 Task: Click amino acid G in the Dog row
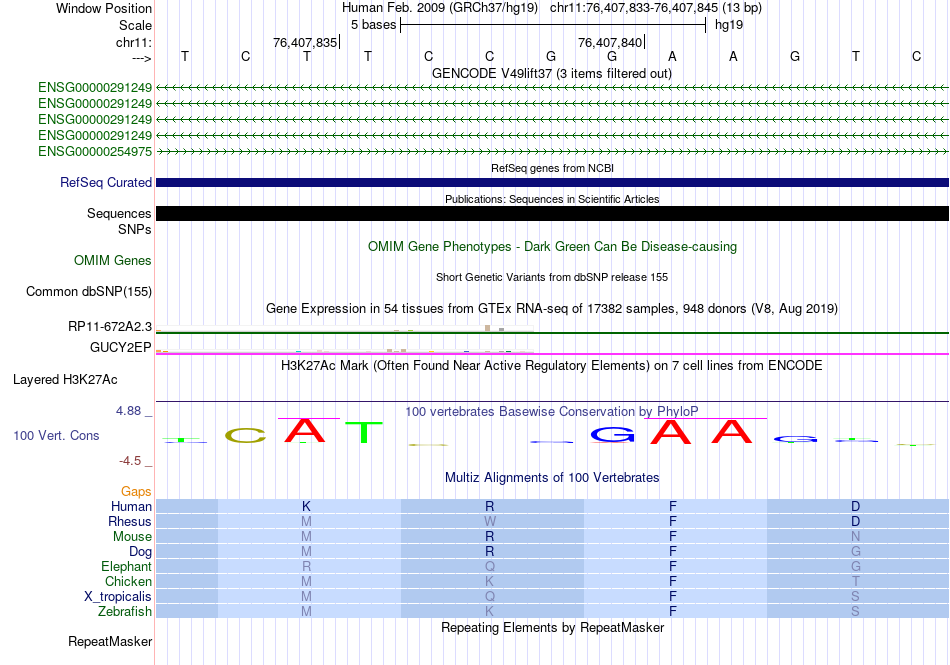pos(855,551)
